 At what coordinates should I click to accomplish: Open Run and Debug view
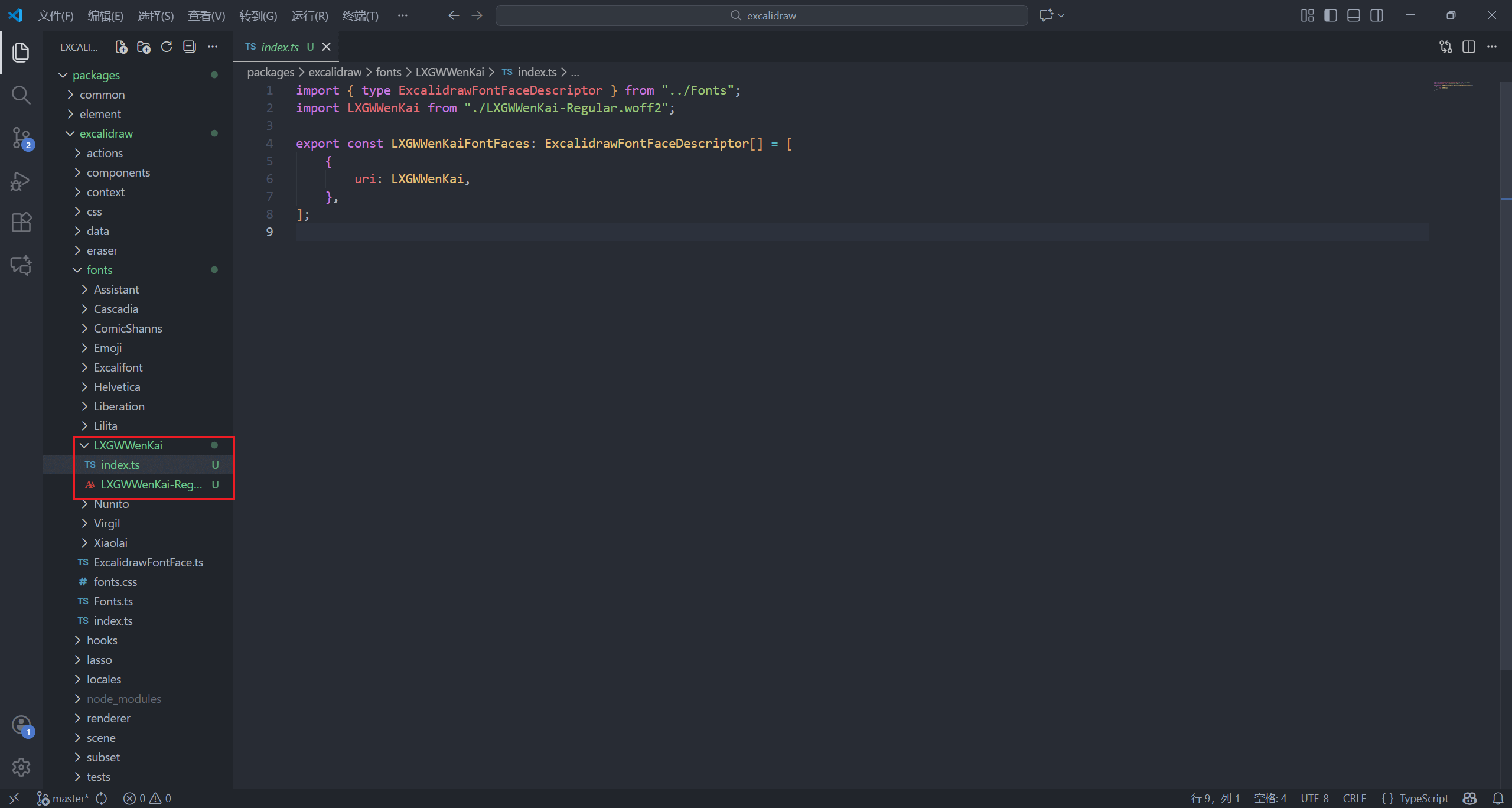[21, 181]
